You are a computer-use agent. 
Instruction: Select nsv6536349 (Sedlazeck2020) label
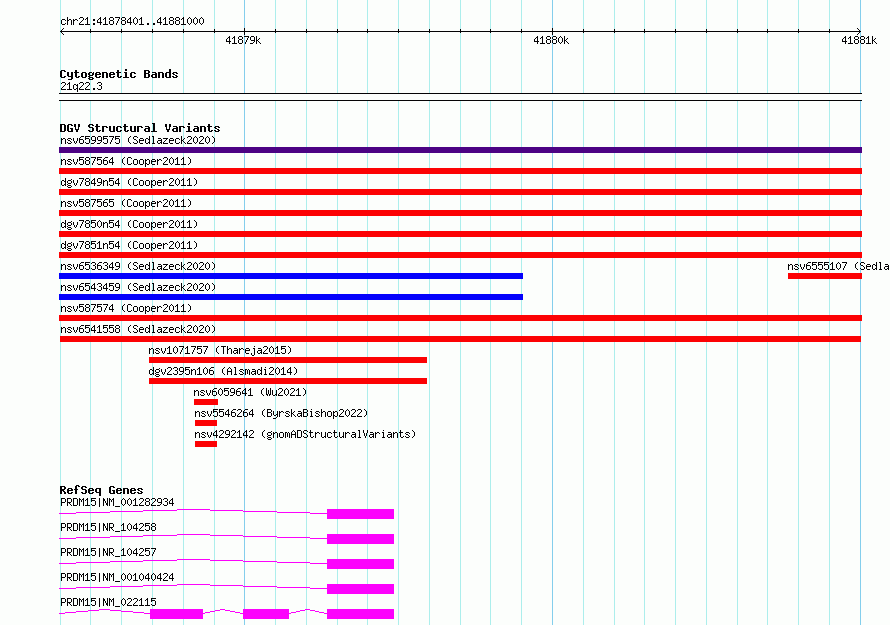[x=138, y=266]
